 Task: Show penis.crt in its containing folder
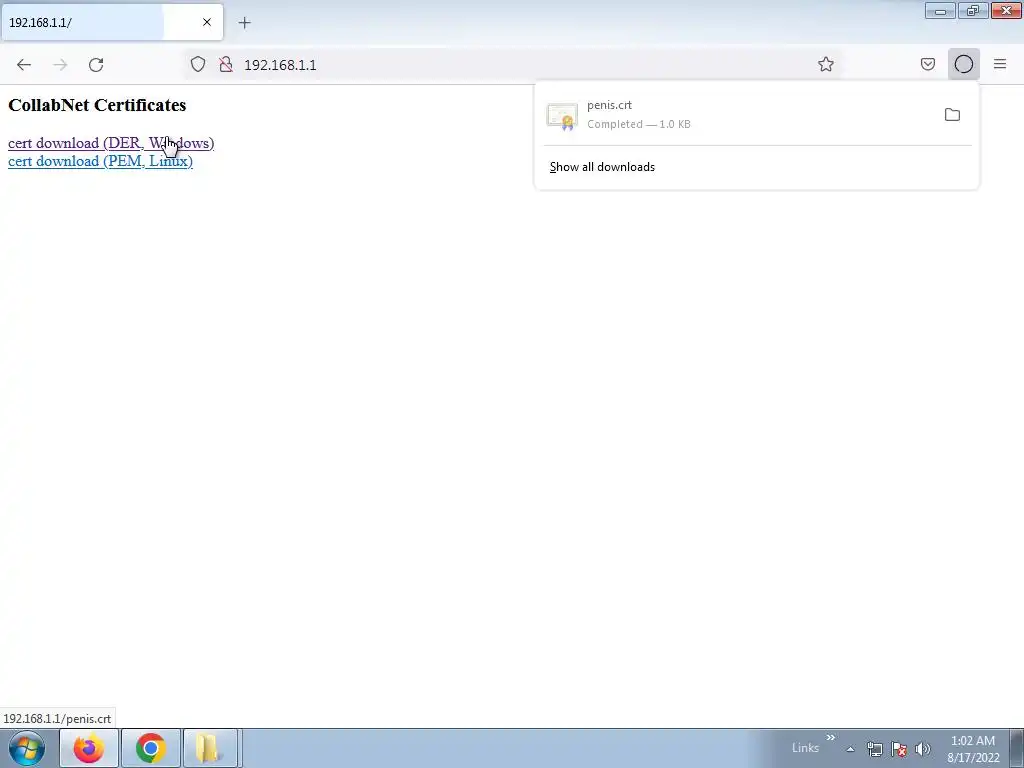pyautogui.click(x=952, y=115)
